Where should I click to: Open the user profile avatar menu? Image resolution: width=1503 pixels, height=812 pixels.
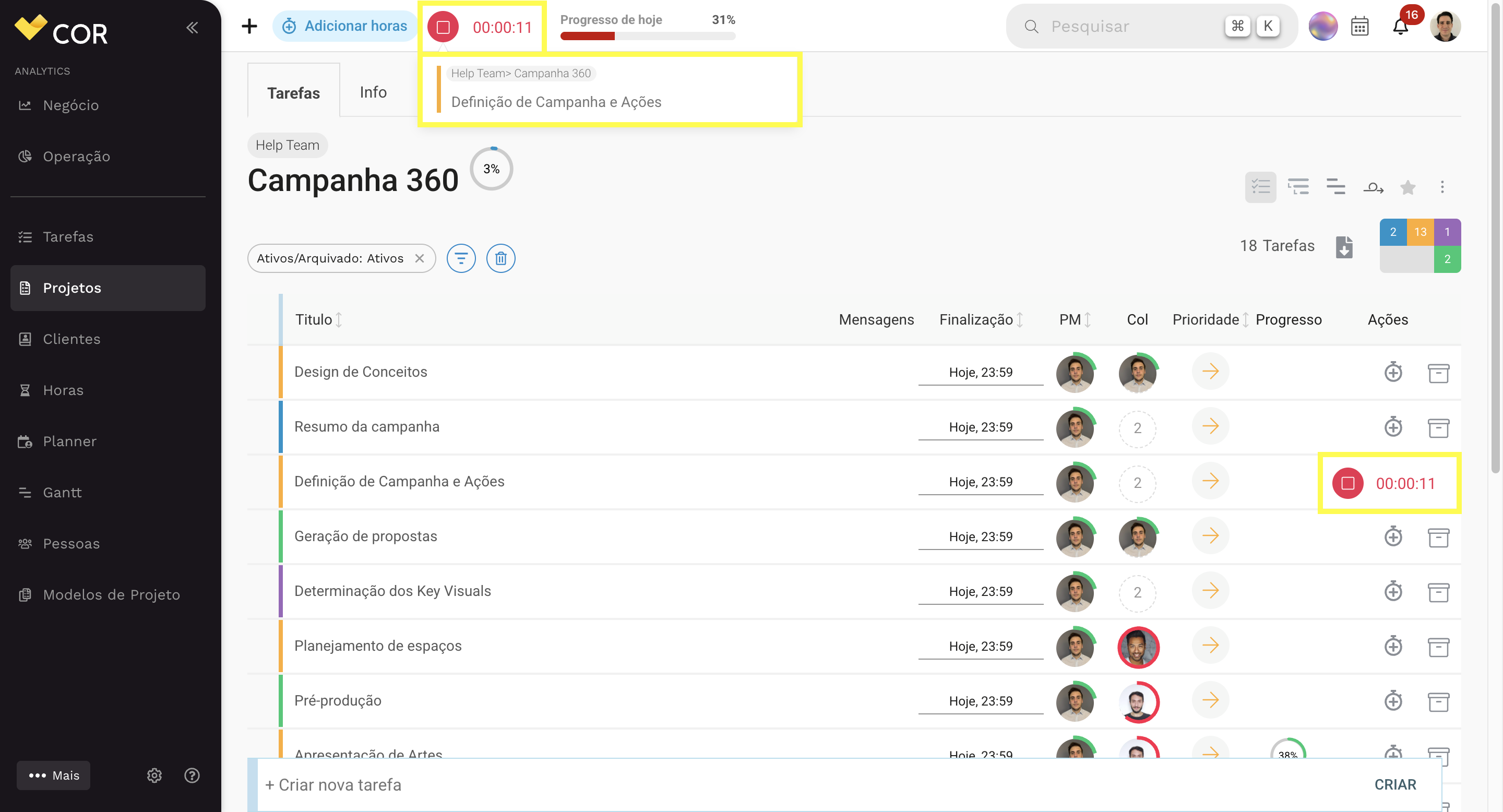pos(1445,26)
